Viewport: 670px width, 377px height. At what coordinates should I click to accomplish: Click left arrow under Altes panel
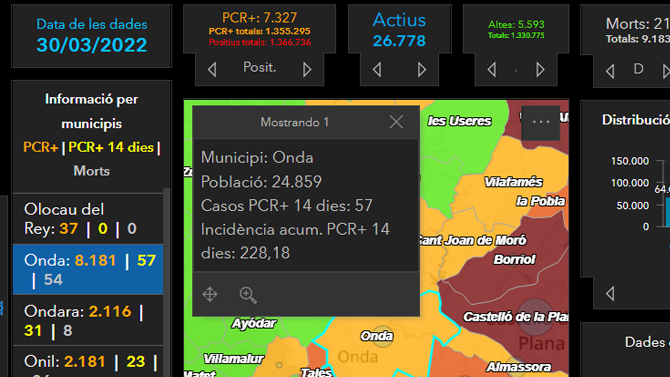pyautogui.click(x=492, y=69)
